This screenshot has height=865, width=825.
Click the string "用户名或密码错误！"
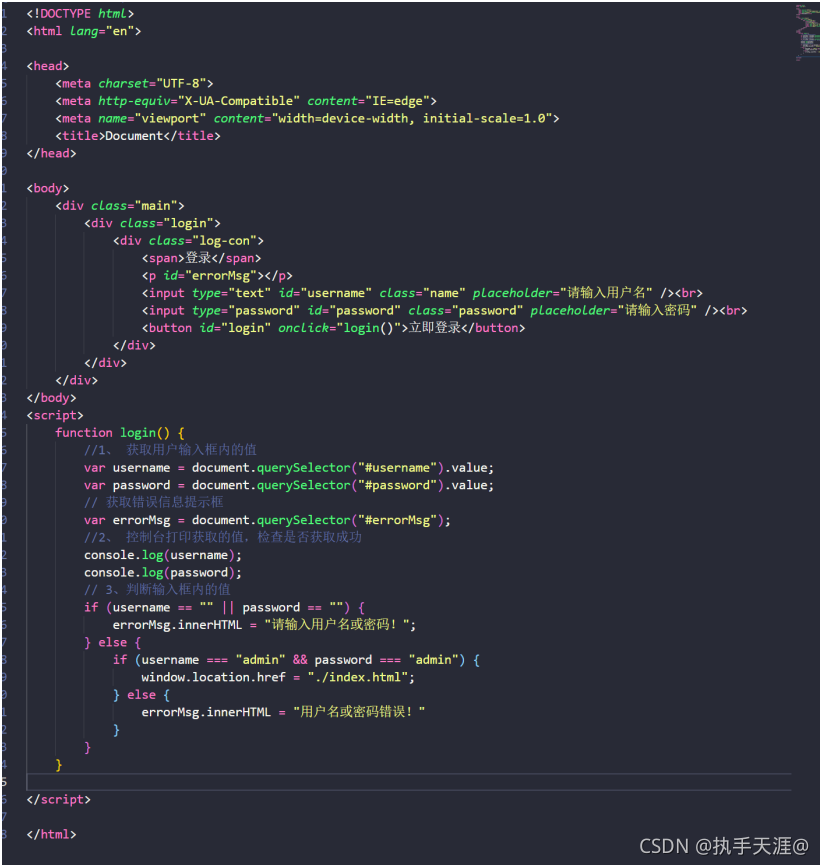359,712
